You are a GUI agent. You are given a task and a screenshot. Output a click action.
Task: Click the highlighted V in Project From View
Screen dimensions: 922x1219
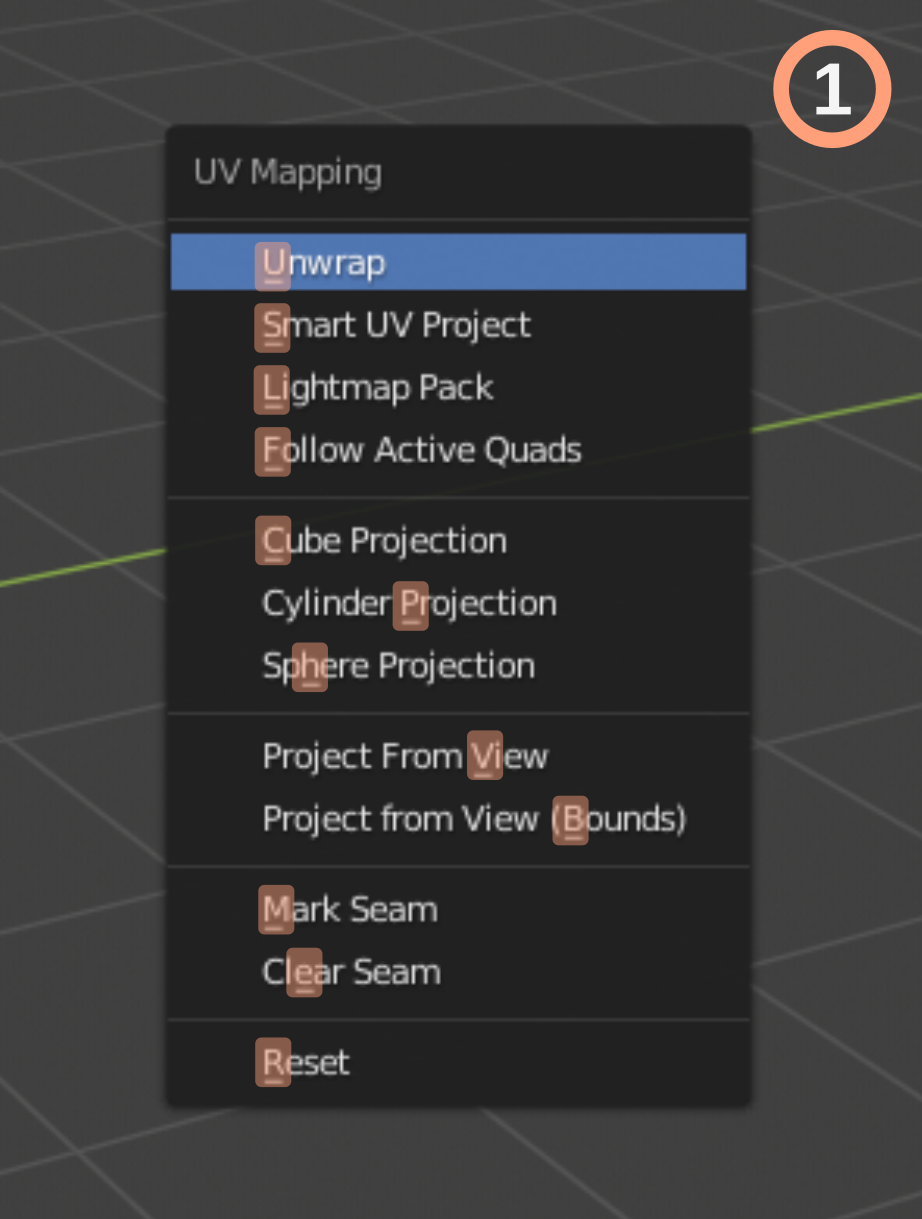click(x=485, y=755)
